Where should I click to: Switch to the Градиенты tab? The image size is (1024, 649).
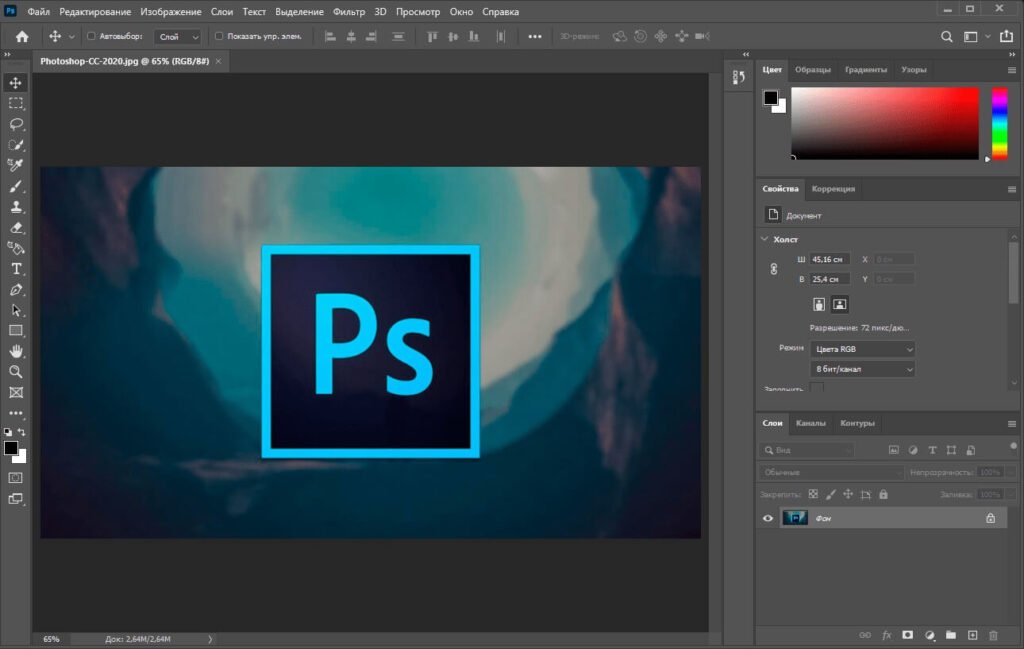[866, 69]
